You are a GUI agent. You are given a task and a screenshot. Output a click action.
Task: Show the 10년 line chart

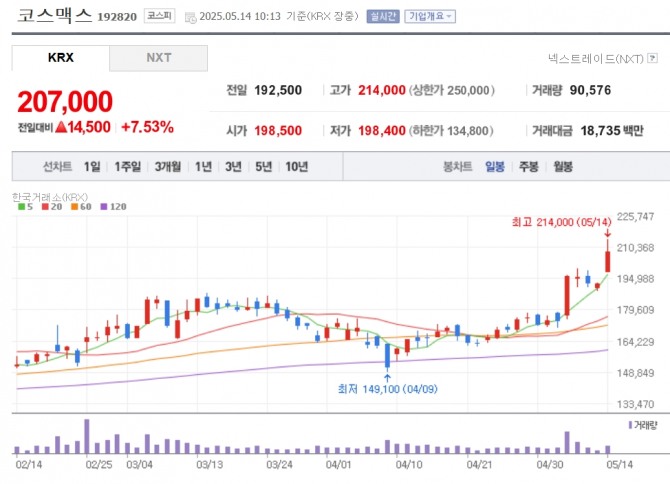(296, 166)
